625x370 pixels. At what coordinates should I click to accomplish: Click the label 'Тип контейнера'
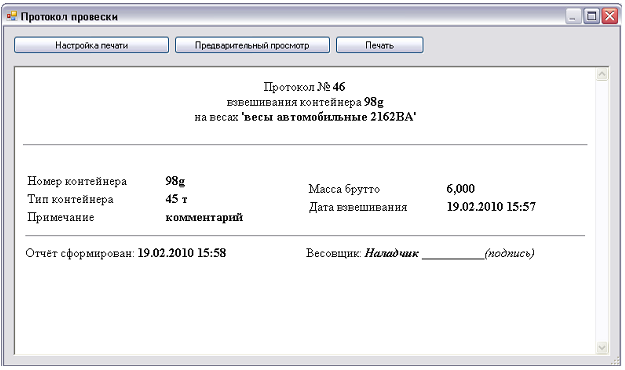pos(70,199)
